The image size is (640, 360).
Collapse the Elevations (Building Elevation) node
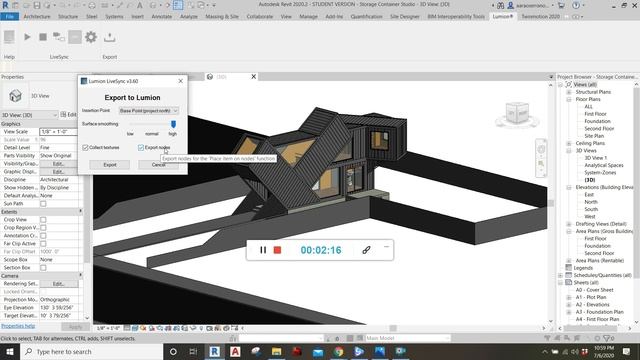click(569, 187)
